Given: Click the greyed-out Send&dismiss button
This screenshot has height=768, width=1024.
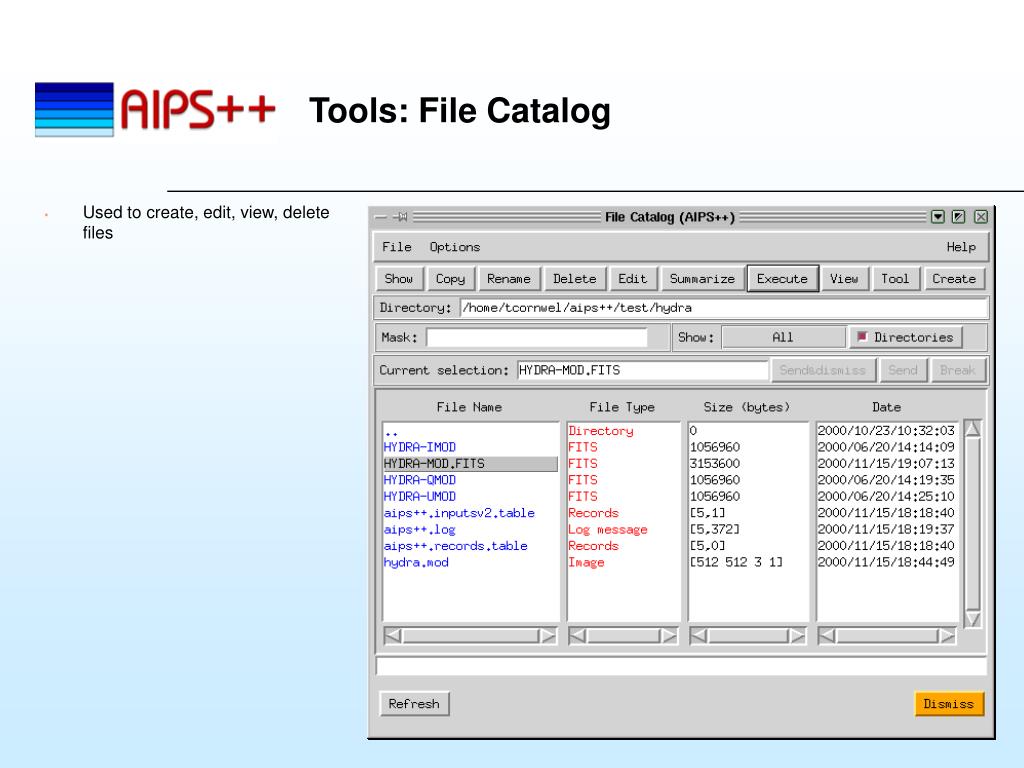Looking at the screenshot, I should point(822,370).
